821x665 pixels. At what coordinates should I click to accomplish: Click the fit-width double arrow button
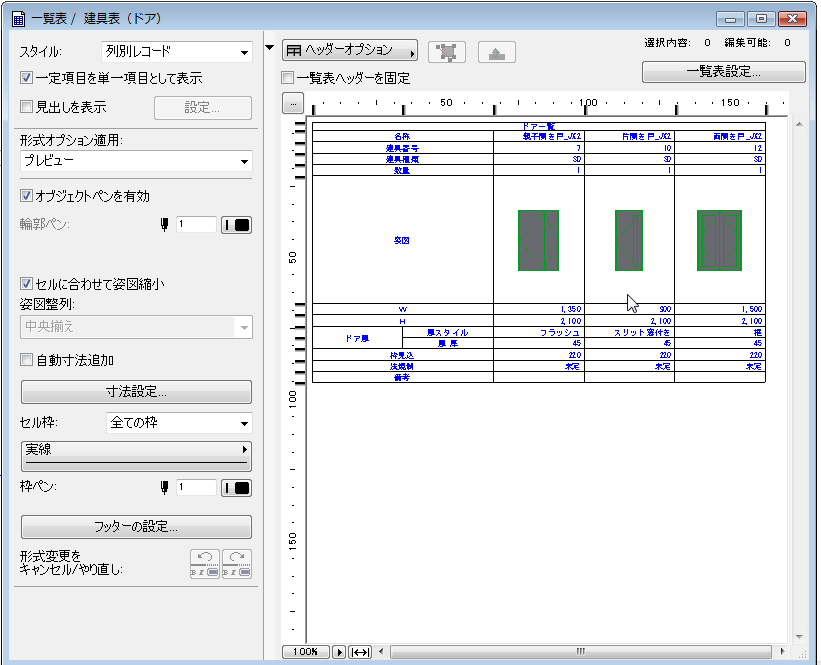[360, 652]
